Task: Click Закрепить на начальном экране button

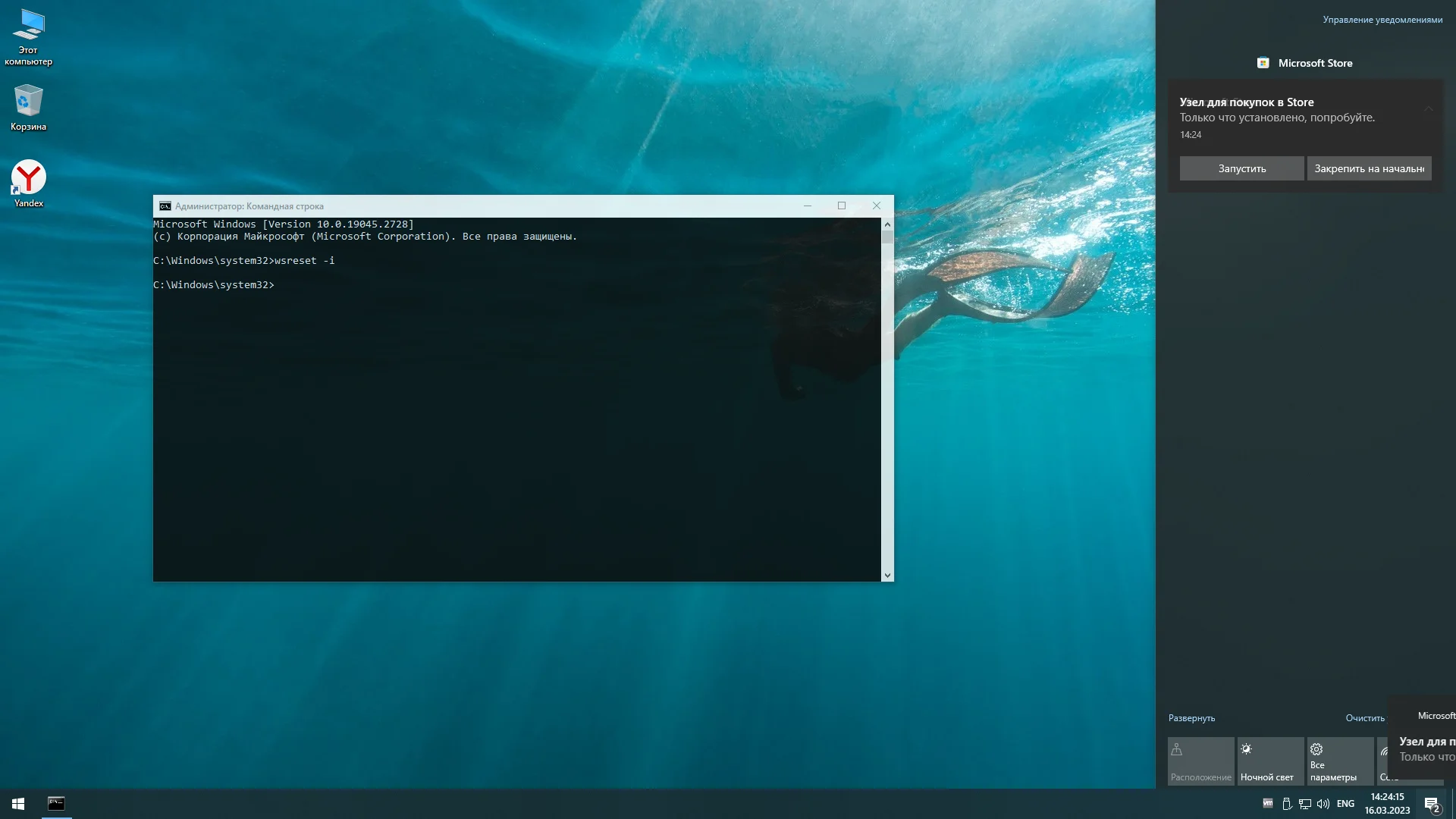Action: click(x=1369, y=168)
